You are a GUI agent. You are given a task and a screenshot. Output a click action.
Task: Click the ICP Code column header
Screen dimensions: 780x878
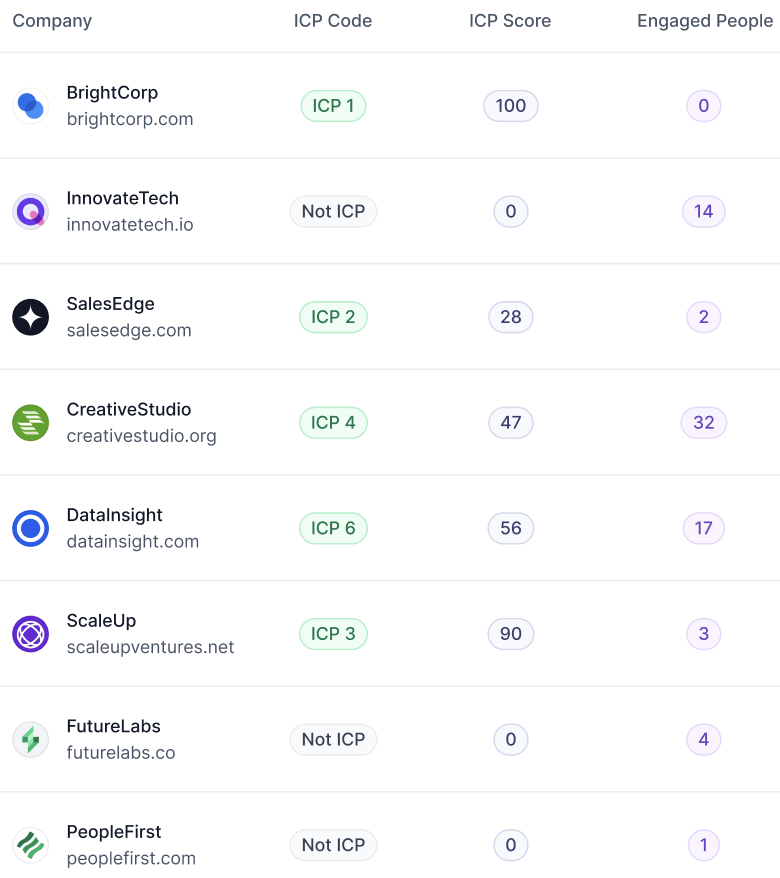[333, 21]
